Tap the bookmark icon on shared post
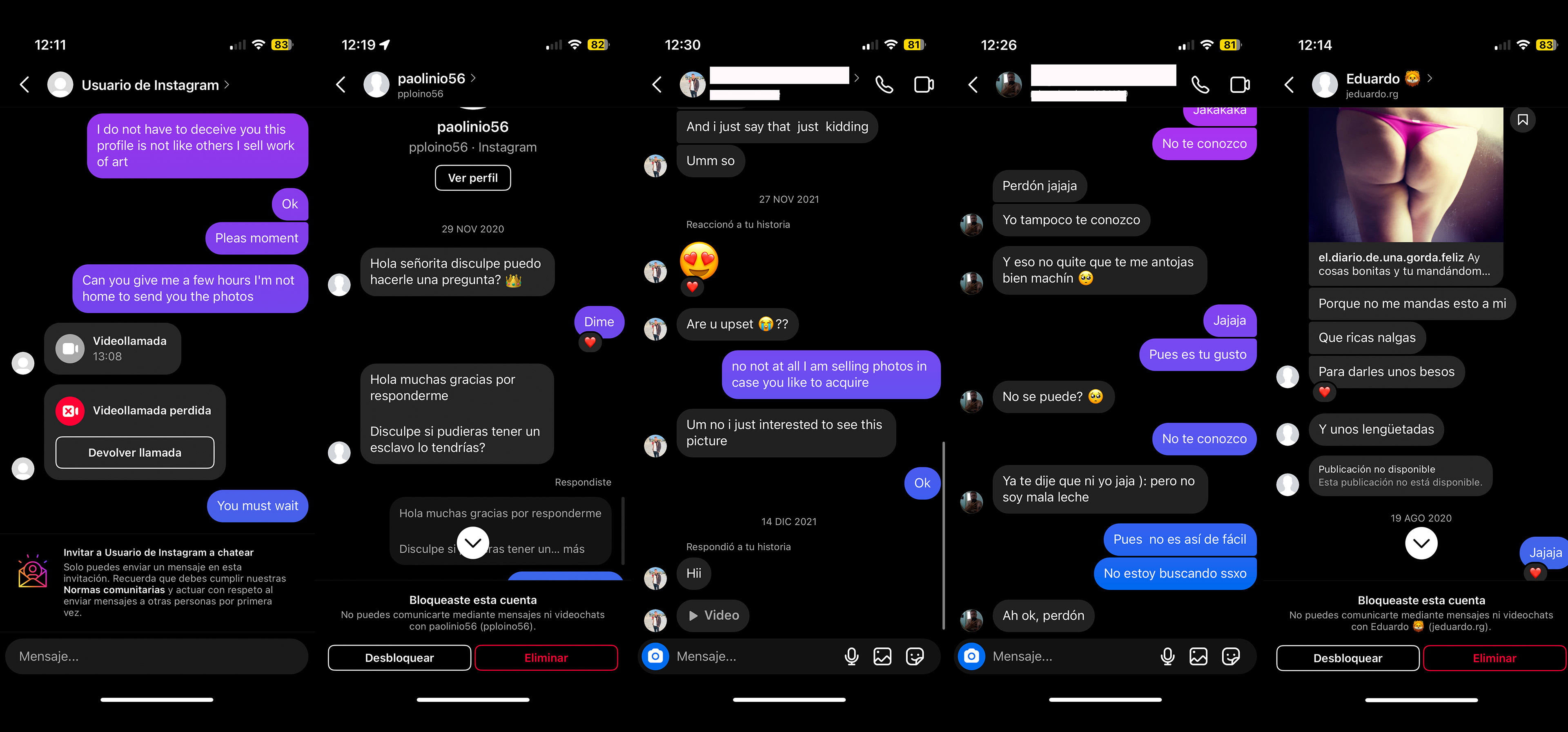This screenshot has height=732, width=1568. click(1523, 120)
